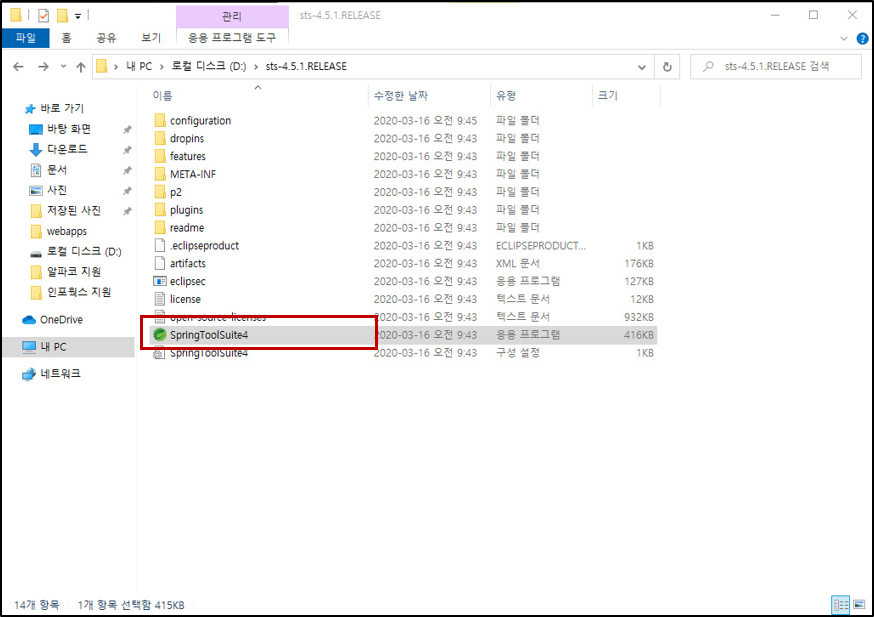This screenshot has width=874, height=617.
Task: Select the META-INF folder icon
Action: 160,174
